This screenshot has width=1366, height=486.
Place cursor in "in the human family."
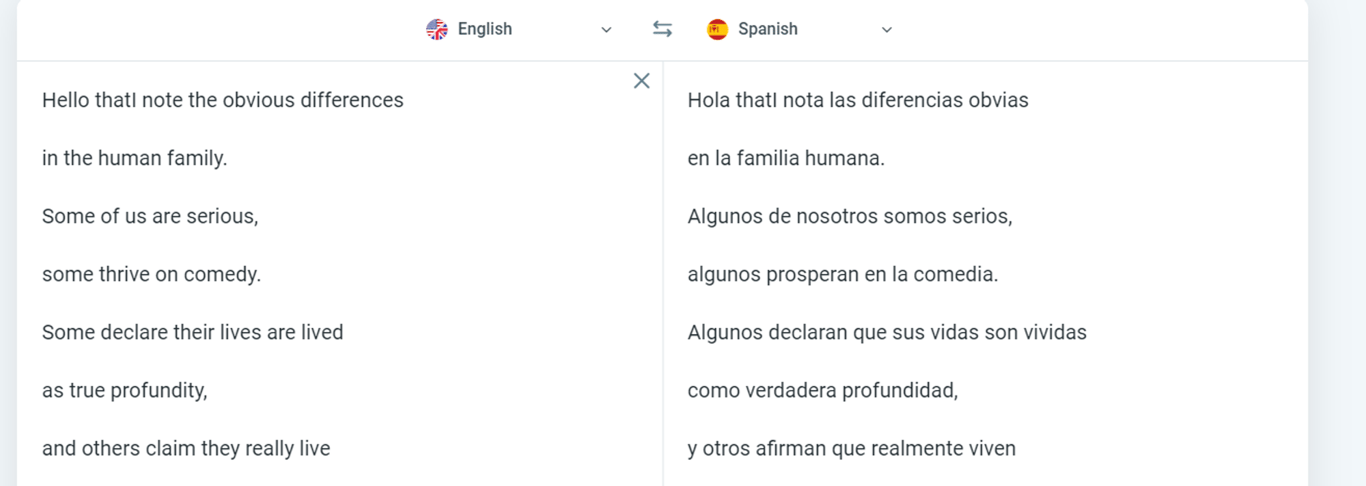click(x=135, y=158)
